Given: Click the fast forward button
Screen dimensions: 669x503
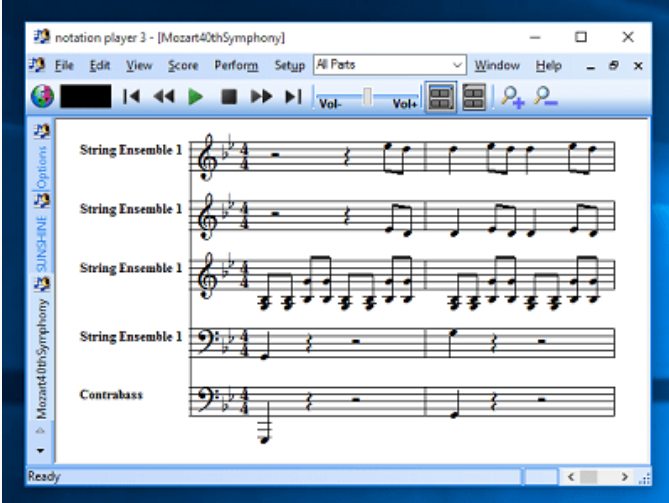Looking at the screenshot, I should click(x=261, y=96).
